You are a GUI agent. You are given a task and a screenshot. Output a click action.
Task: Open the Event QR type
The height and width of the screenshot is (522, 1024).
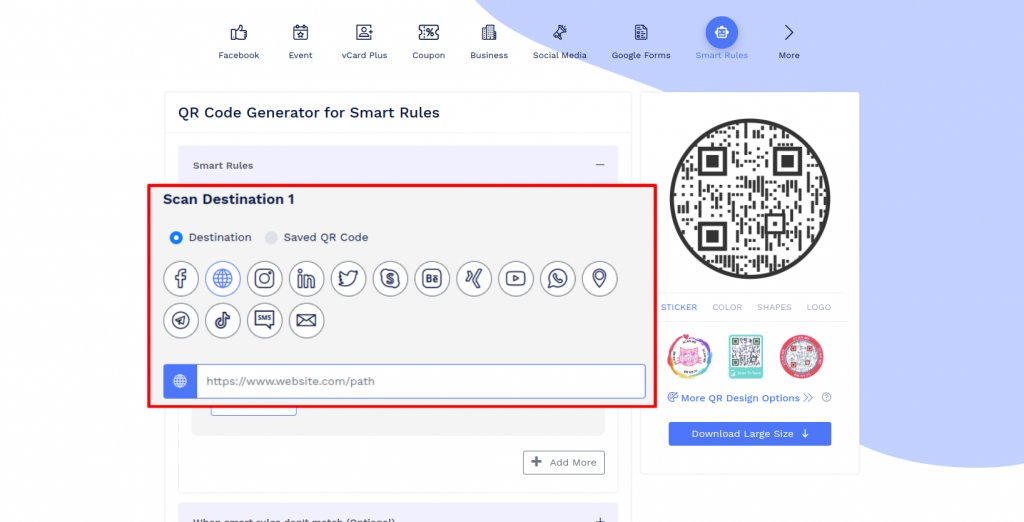(300, 33)
